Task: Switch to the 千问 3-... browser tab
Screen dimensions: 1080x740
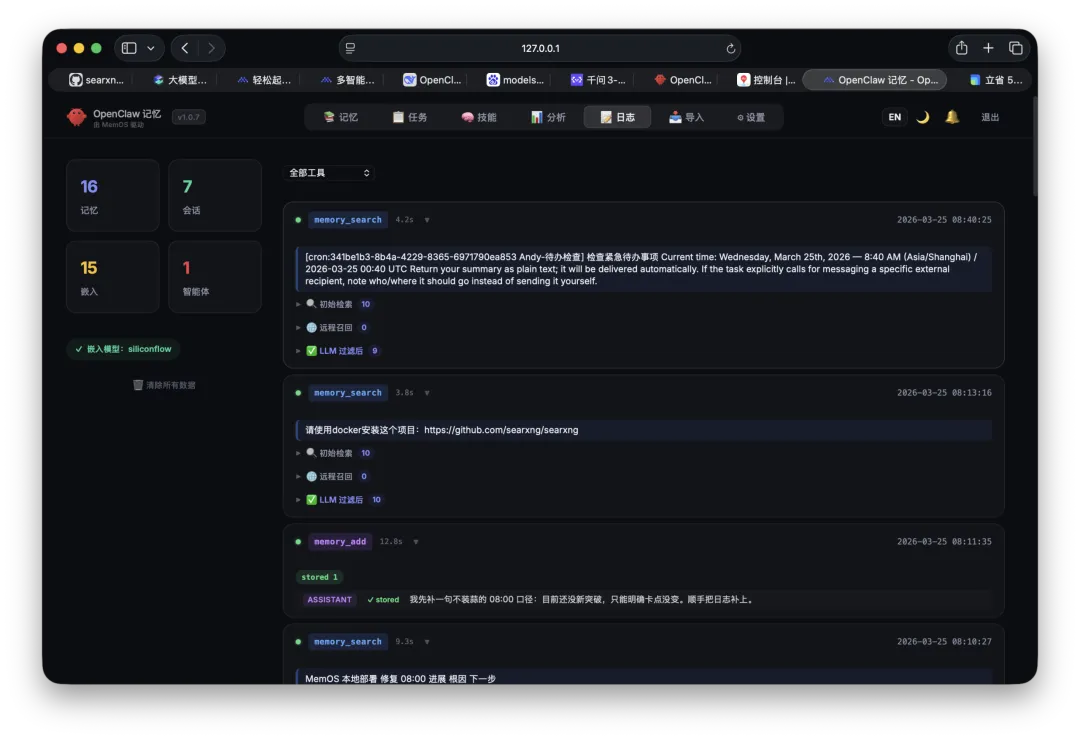Action: 598,80
